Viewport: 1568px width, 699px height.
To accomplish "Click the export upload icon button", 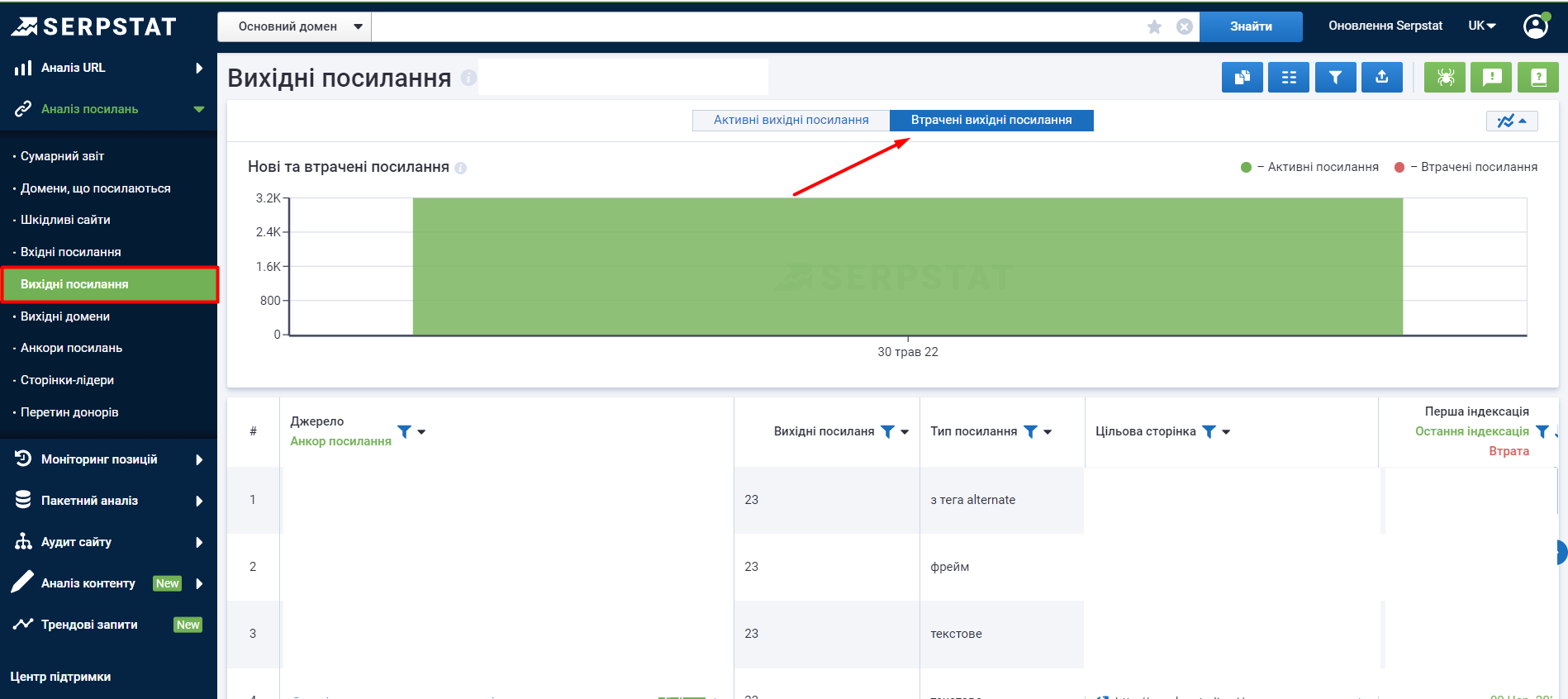I will click(1381, 78).
